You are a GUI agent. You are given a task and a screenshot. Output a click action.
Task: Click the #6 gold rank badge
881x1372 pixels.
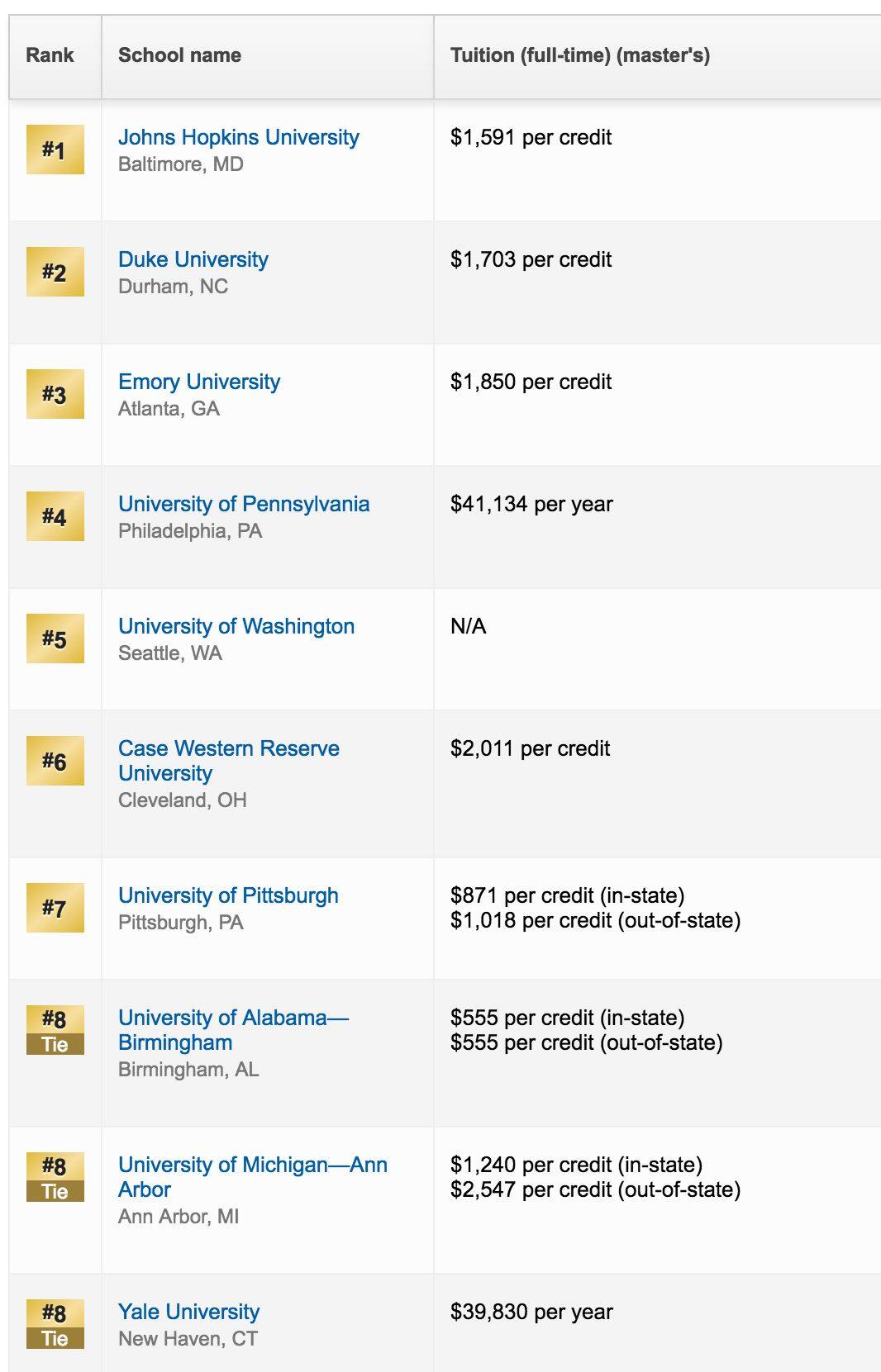click(55, 761)
